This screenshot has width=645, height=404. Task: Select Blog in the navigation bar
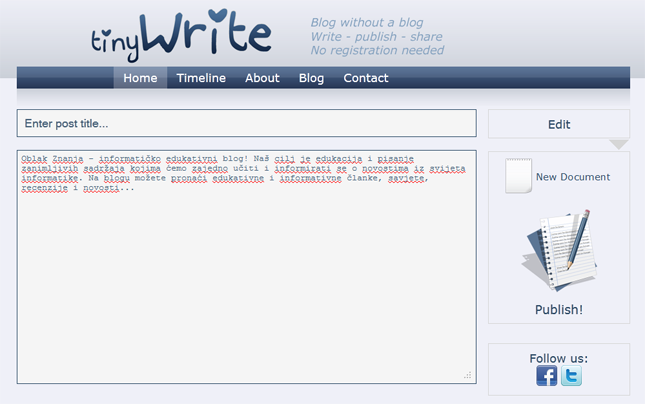tap(311, 78)
